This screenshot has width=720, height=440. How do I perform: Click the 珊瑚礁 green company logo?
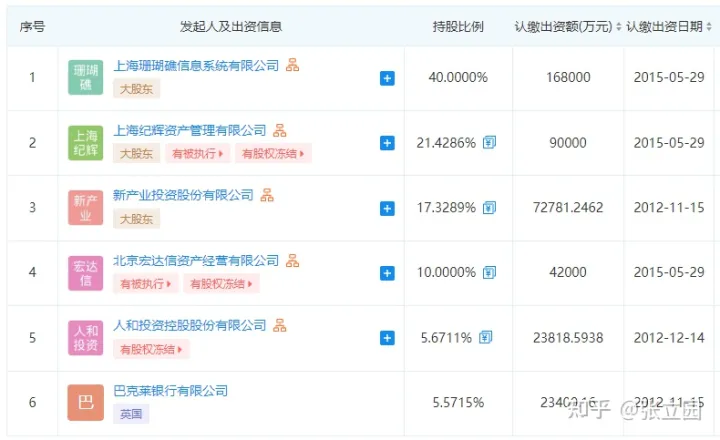pos(86,78)
